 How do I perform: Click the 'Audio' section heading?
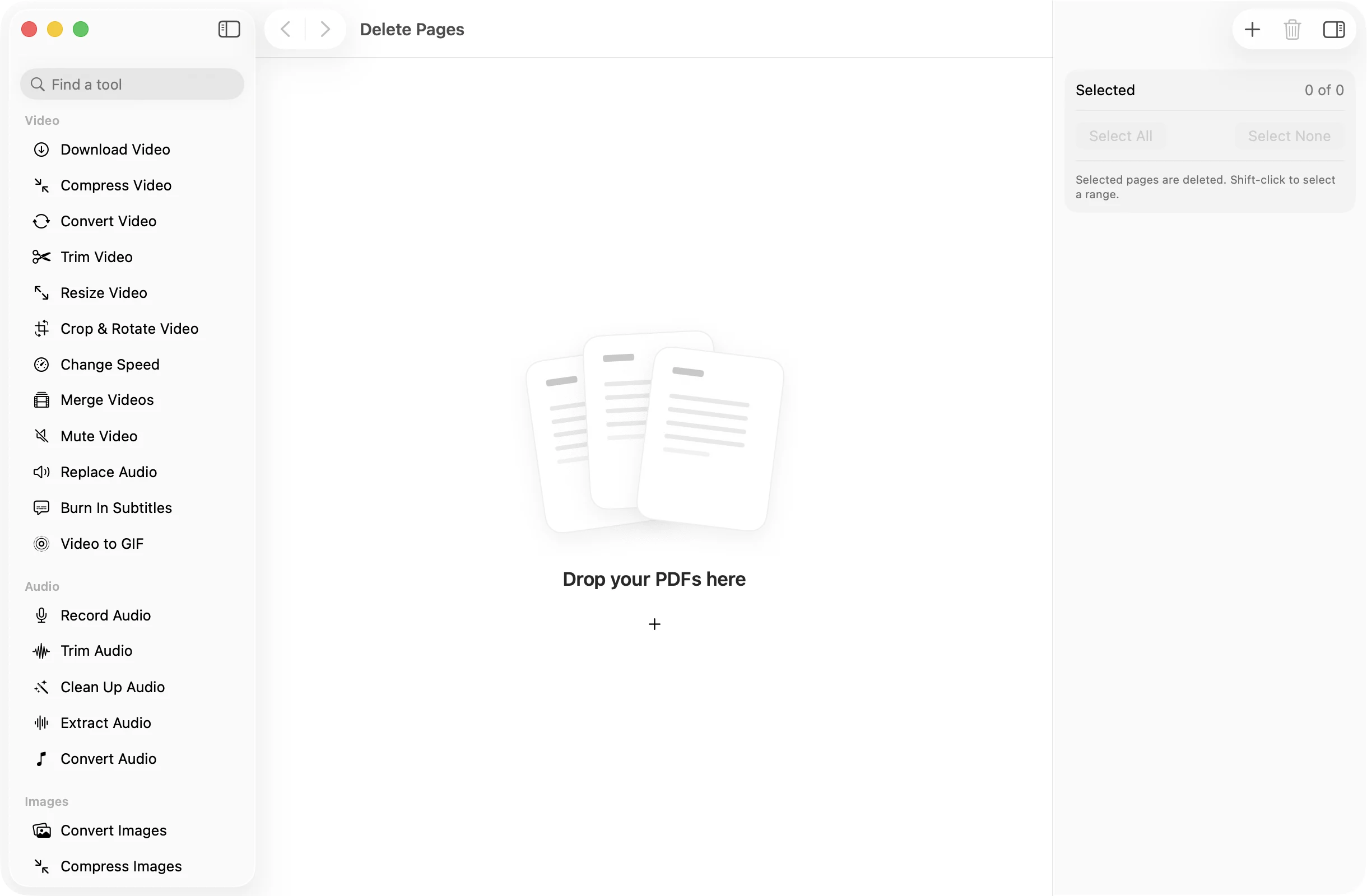click(42, 586)
